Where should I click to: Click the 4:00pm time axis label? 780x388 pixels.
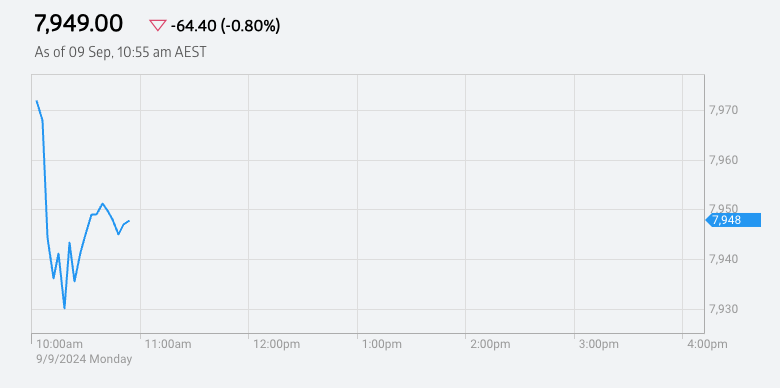(707, 344)
